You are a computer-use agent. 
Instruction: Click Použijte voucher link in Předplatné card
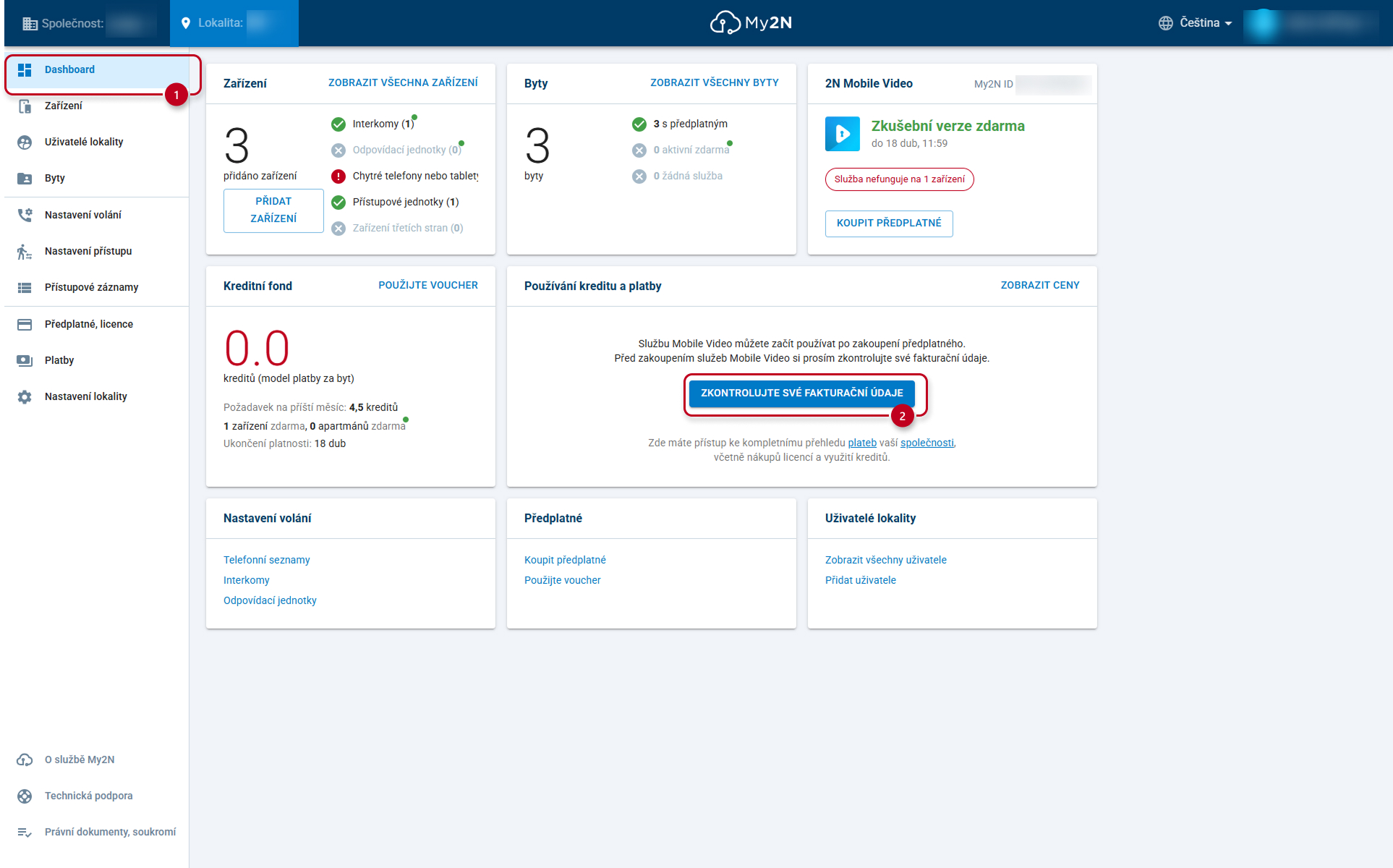(x=563, y=580)
